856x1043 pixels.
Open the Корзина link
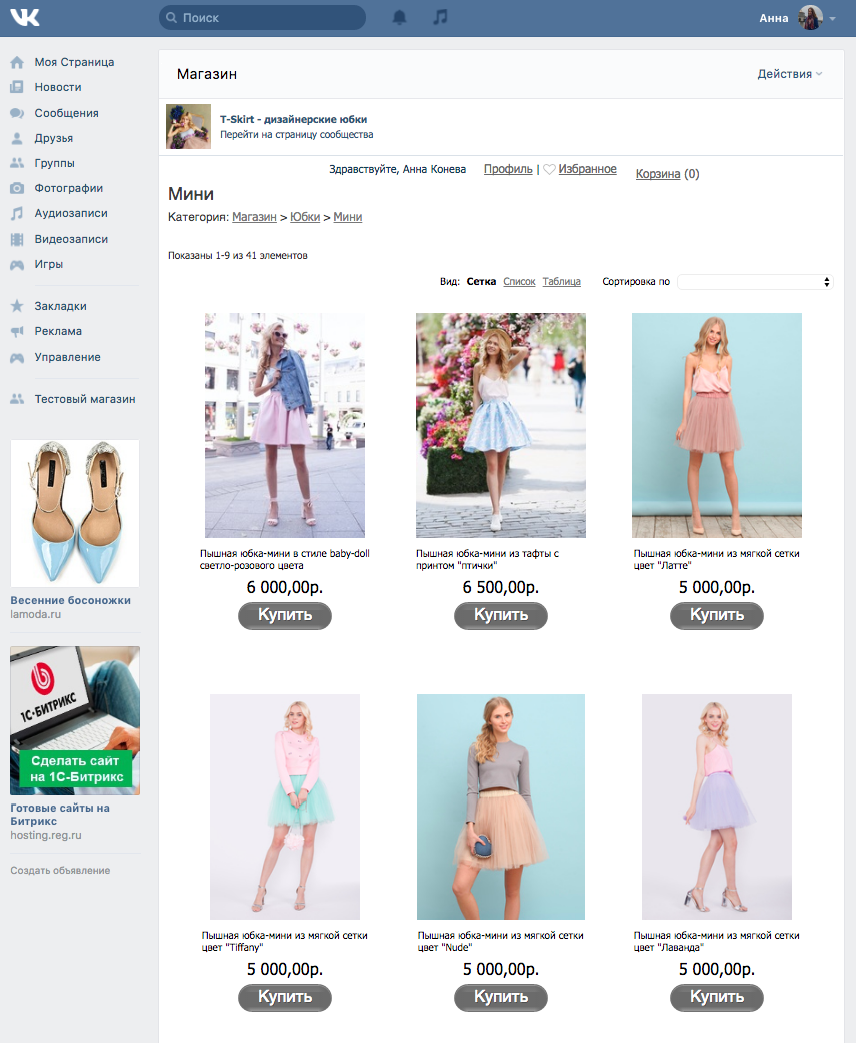[x=658, y=174]
